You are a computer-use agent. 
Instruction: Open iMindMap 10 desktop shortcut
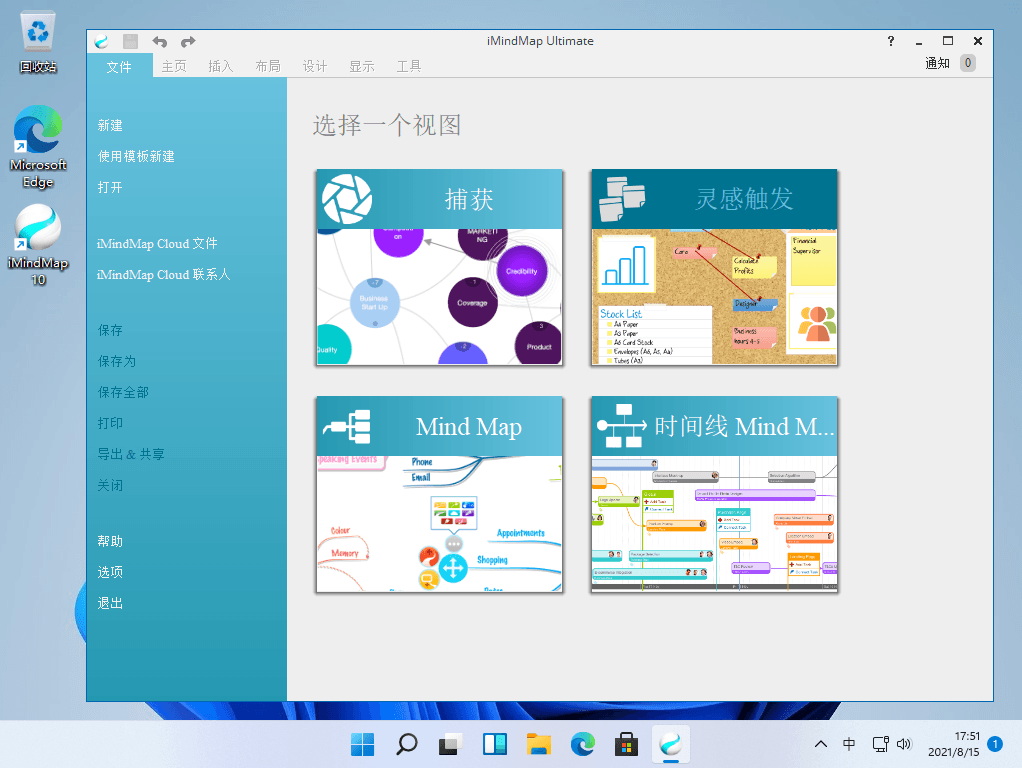38,246
